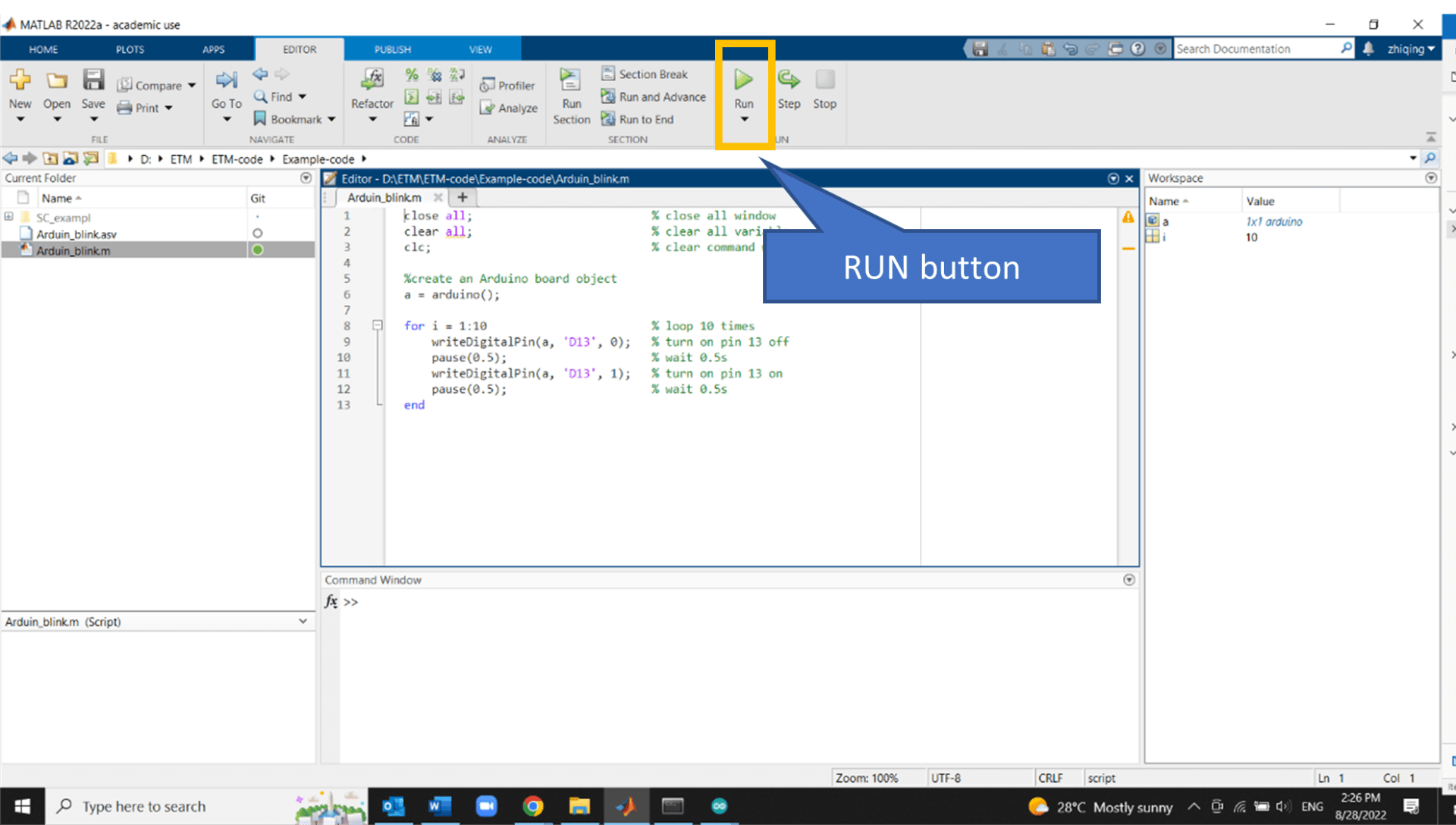
Task: Open Chrome from the Windows taskbar
Action: 533,806
